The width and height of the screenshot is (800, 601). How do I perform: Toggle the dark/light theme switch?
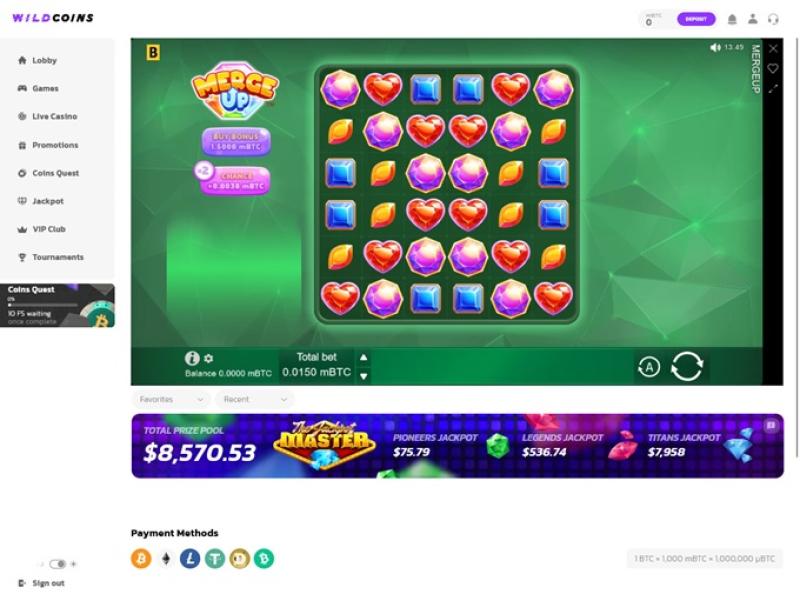pos(58,564)
